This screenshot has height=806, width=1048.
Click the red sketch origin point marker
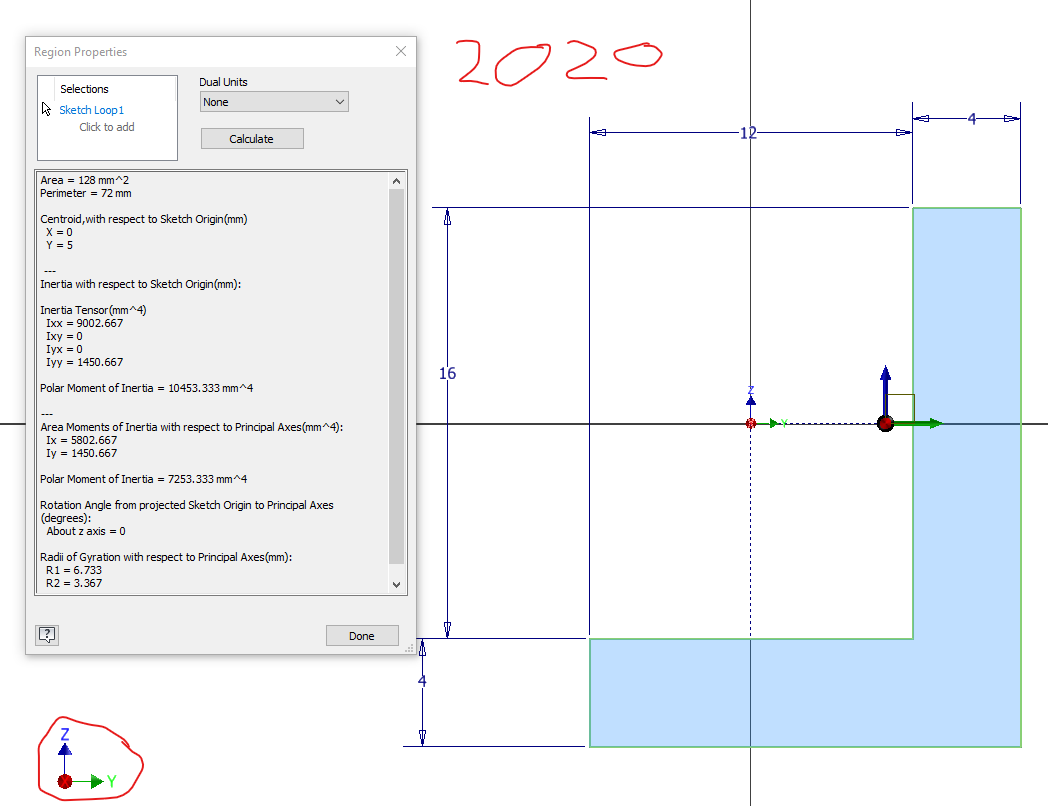pos(751,423)
